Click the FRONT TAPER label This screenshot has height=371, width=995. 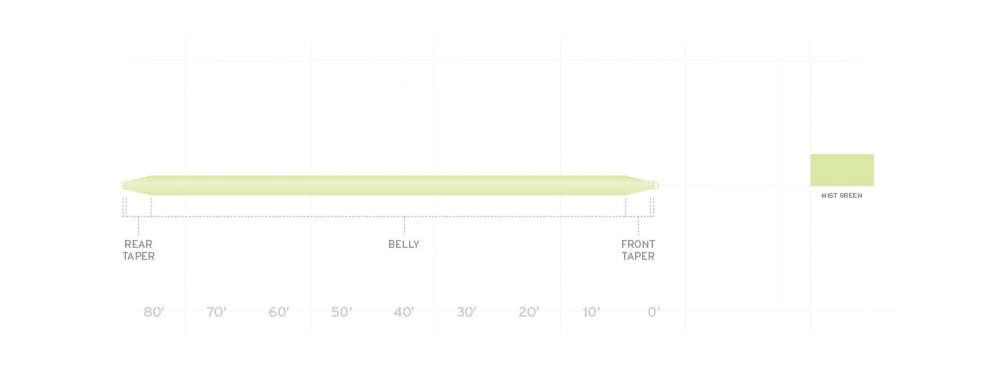638,250
